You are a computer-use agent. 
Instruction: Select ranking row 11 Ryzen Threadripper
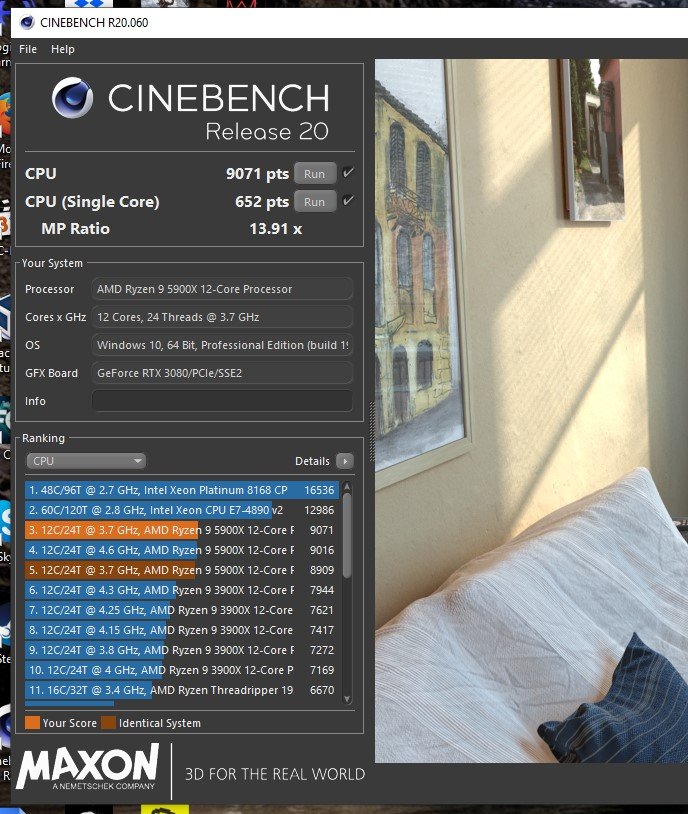click(182, 690)
